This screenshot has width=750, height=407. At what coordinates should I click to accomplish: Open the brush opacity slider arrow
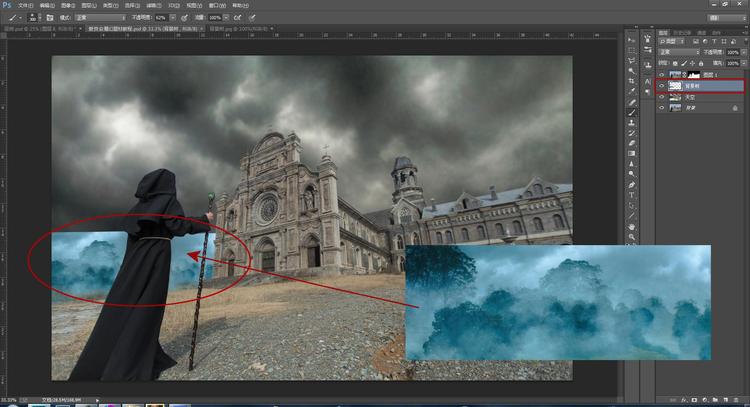[173, 18]
